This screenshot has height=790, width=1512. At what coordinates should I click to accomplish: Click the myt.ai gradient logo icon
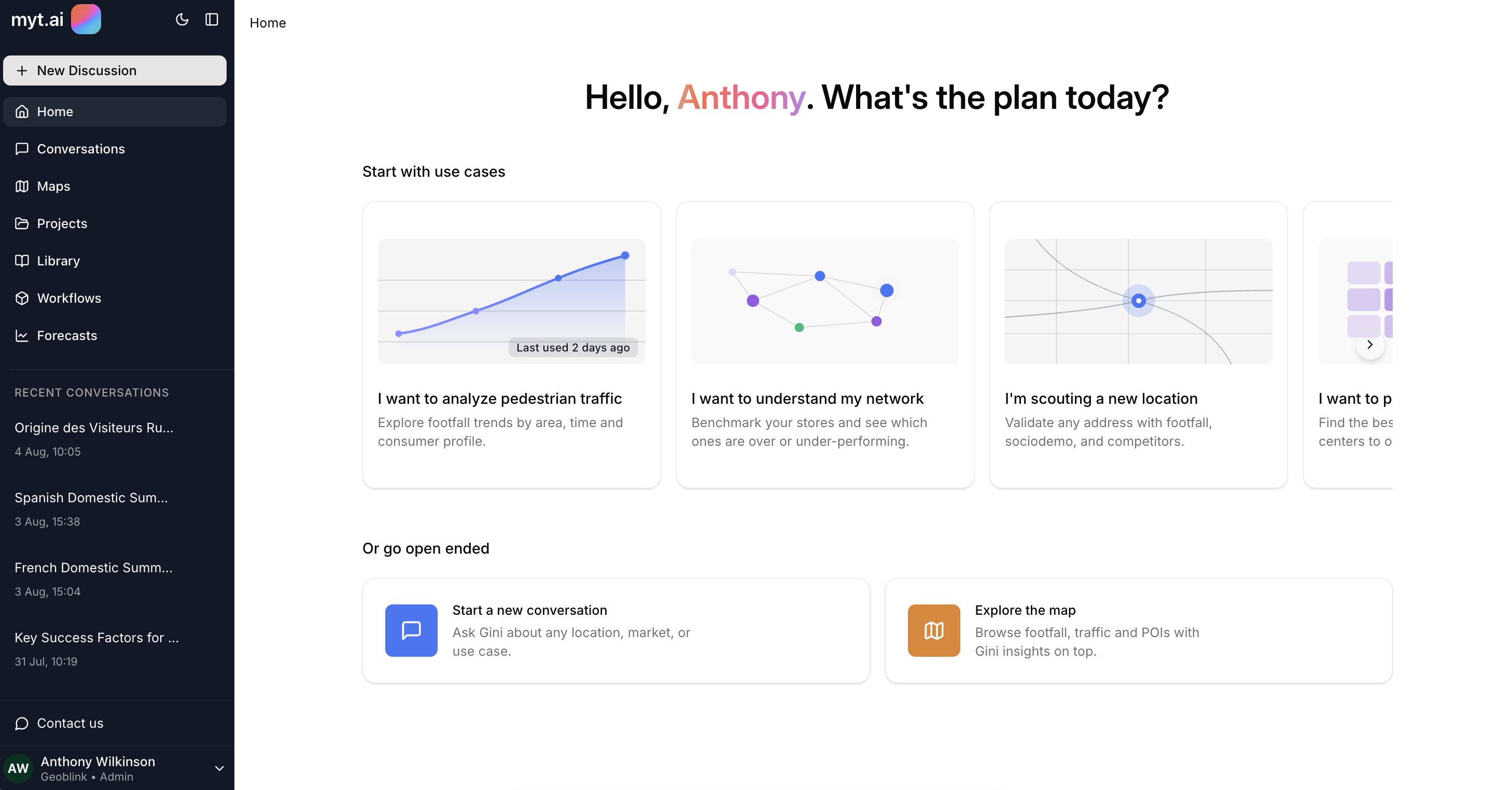pos(86,19)
